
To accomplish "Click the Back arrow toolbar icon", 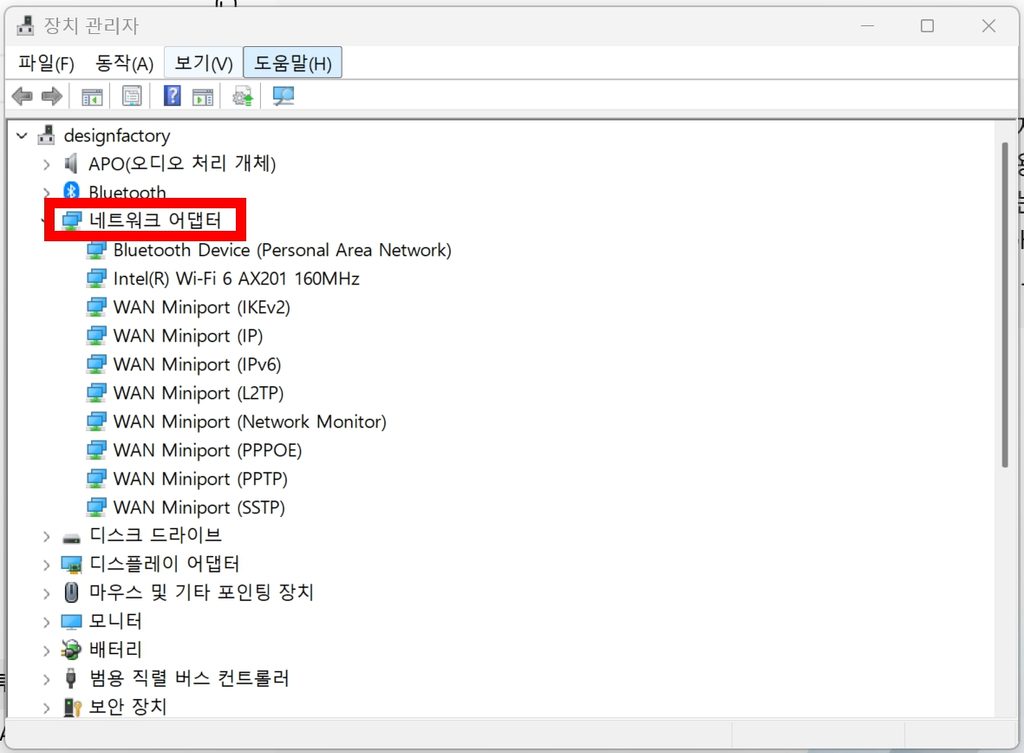I will (x=22, y=97).
